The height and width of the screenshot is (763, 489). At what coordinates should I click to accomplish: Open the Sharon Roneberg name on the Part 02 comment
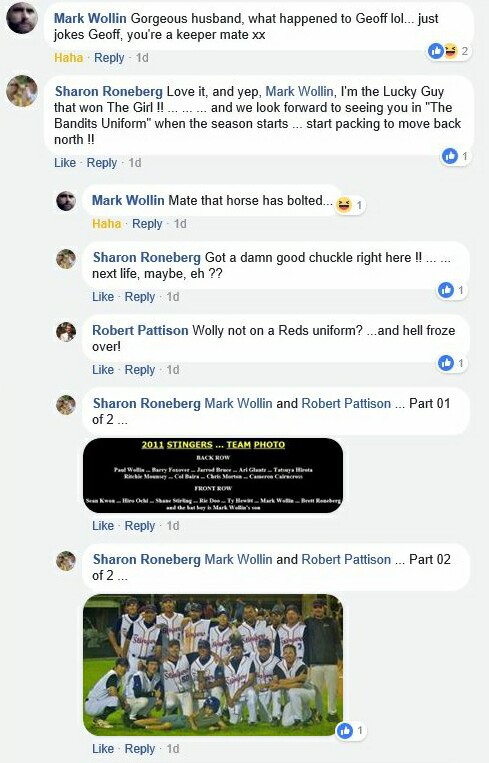pyautogui.click(x=146, y=560)
